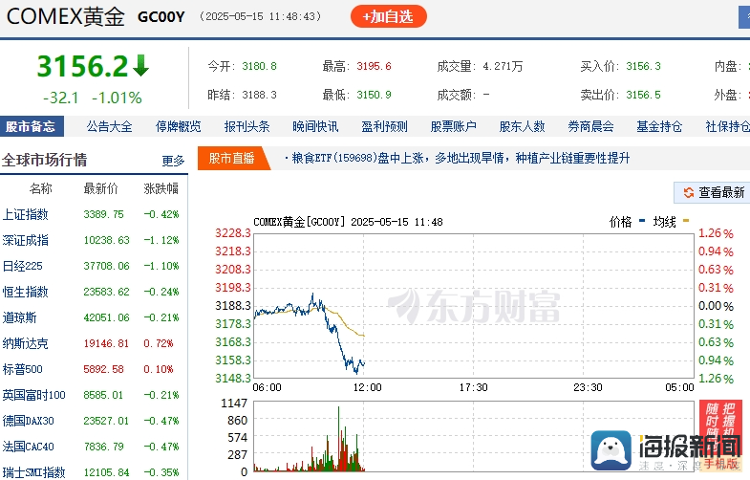This screenshot has height=480, width=750.
Task: Click the 更多 link in 全球市场行情
Action: coord(173,161)
